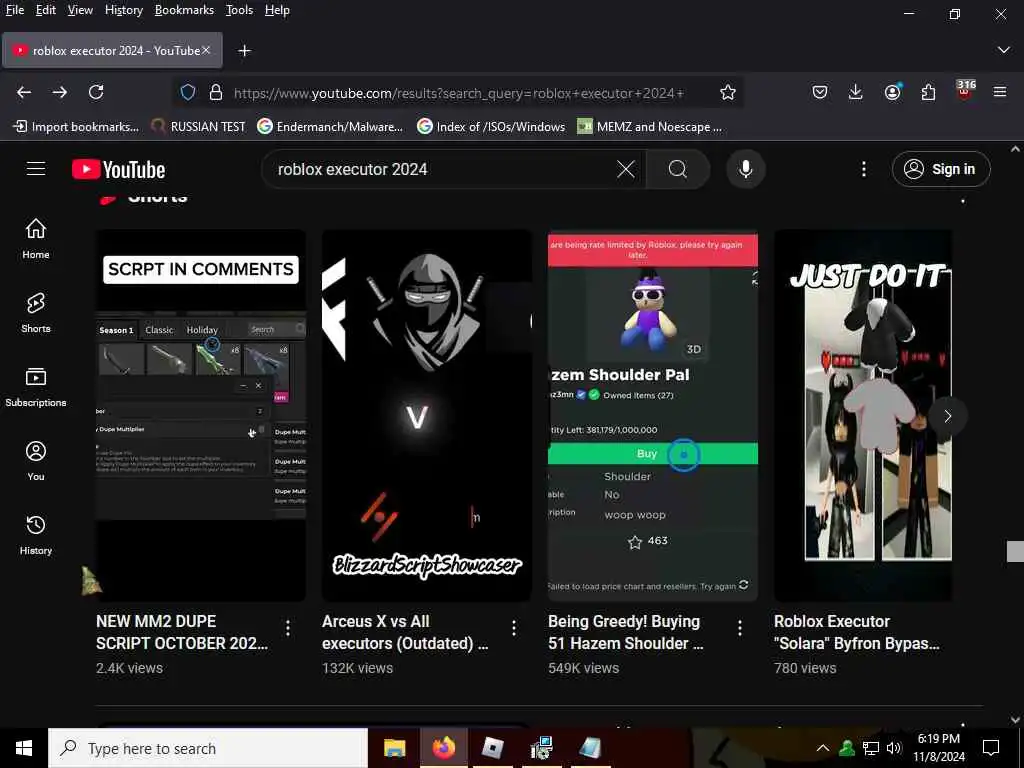Open Windows notification center

pos(991,748)
